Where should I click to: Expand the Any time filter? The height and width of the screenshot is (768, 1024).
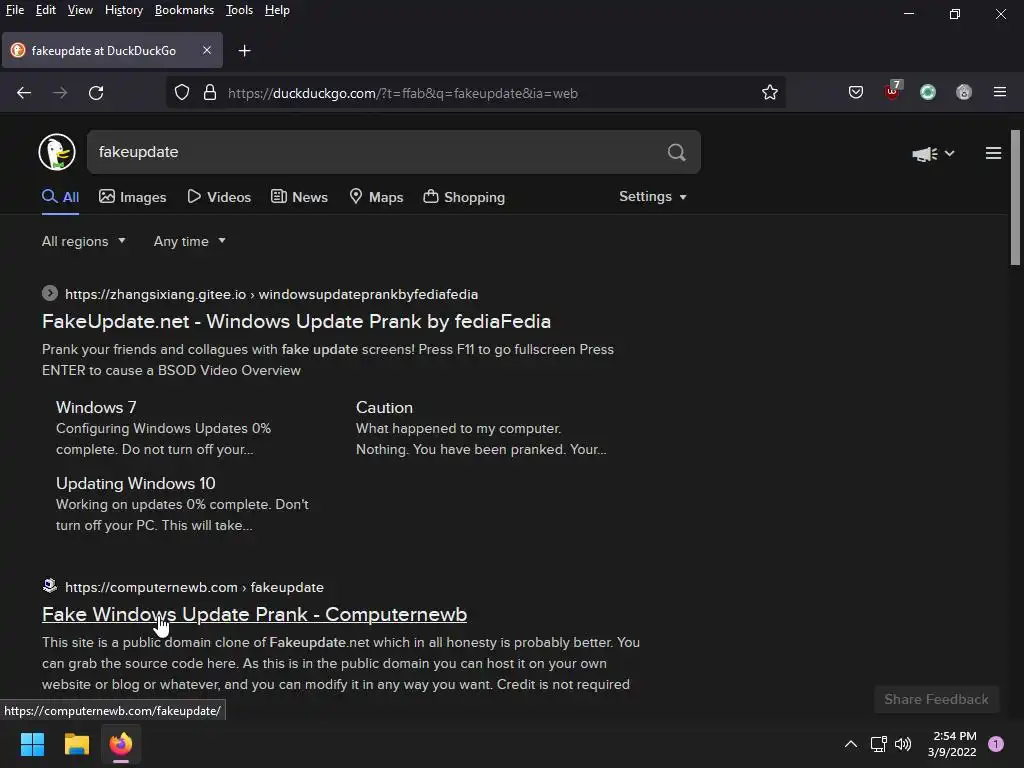tap(189, 242)
